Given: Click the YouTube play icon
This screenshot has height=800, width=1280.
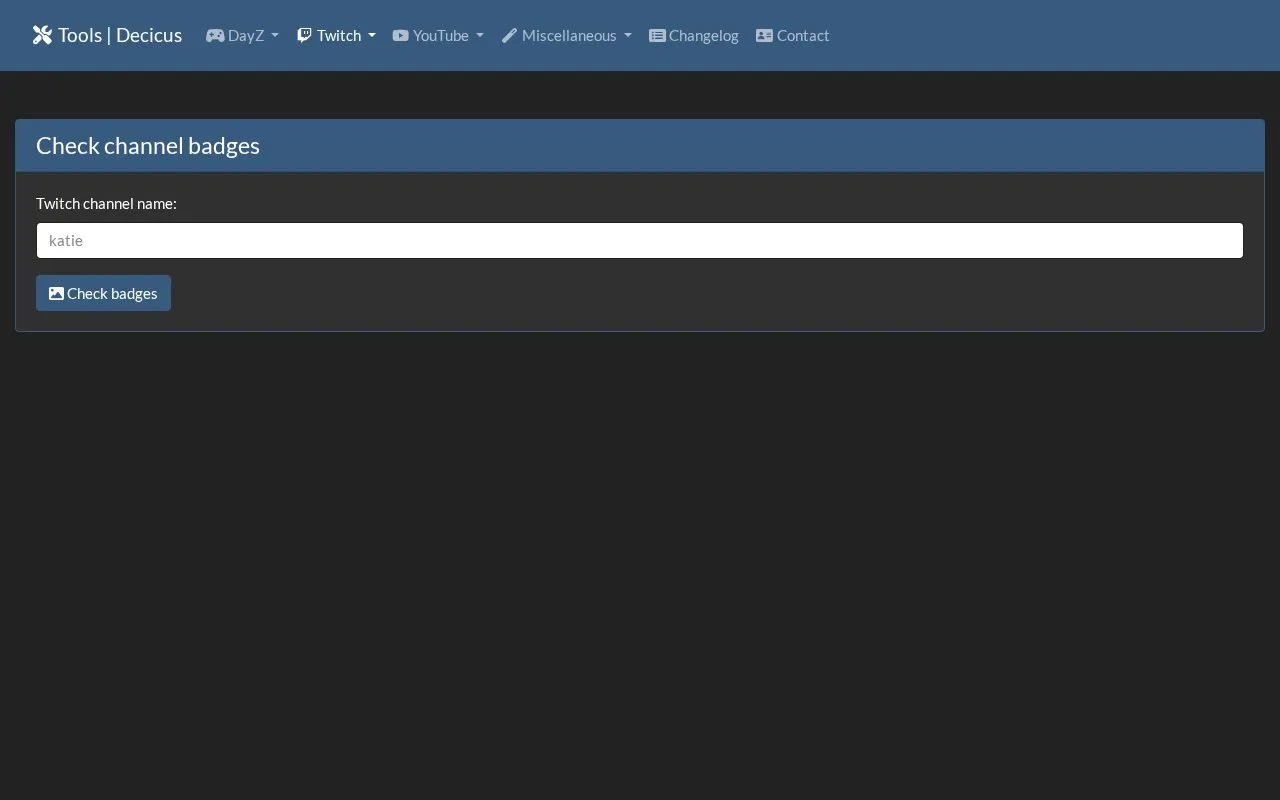Looking at the screenshot, I should point(401,35).
